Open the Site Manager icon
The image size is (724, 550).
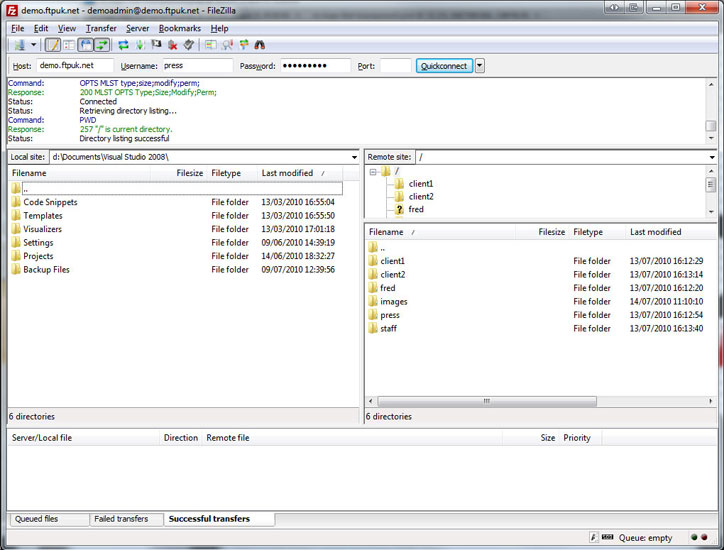(19, 45)
